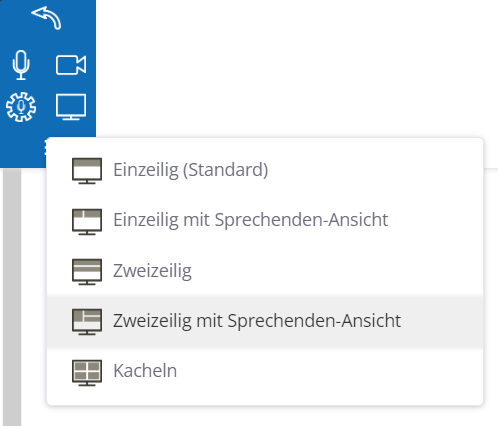Pick the Zweizeilig text label
Image resolution: width=498 pixels, height=426 pixels.
click(x=152, y=271)
